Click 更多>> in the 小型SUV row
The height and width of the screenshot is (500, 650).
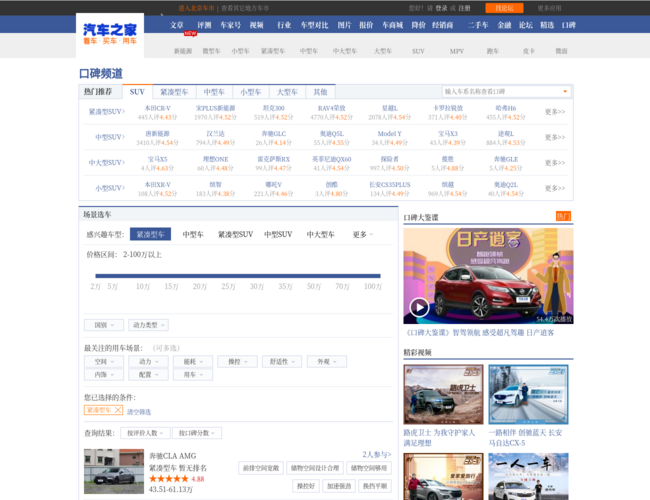555,188
